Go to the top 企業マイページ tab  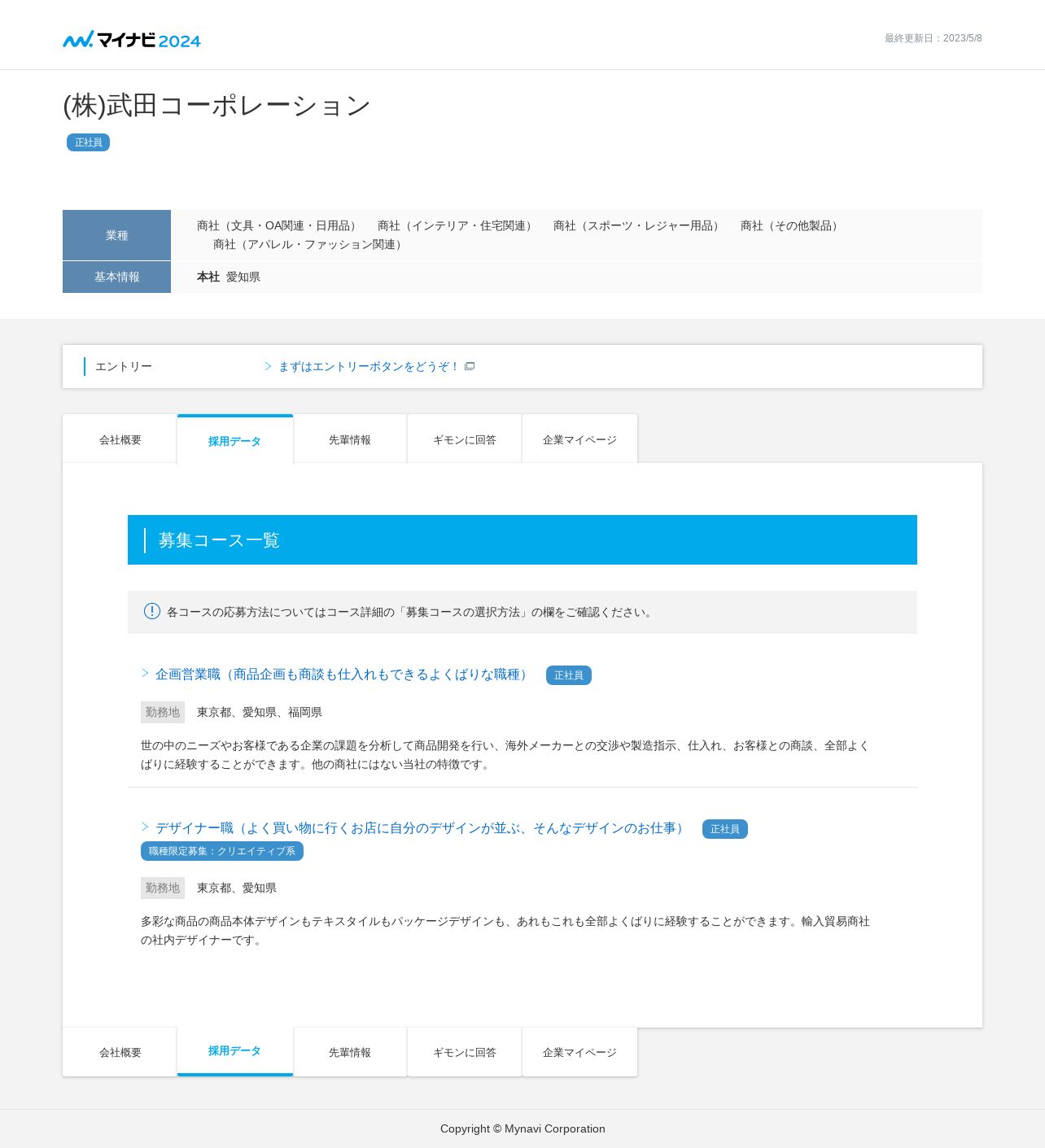[579, 439]
